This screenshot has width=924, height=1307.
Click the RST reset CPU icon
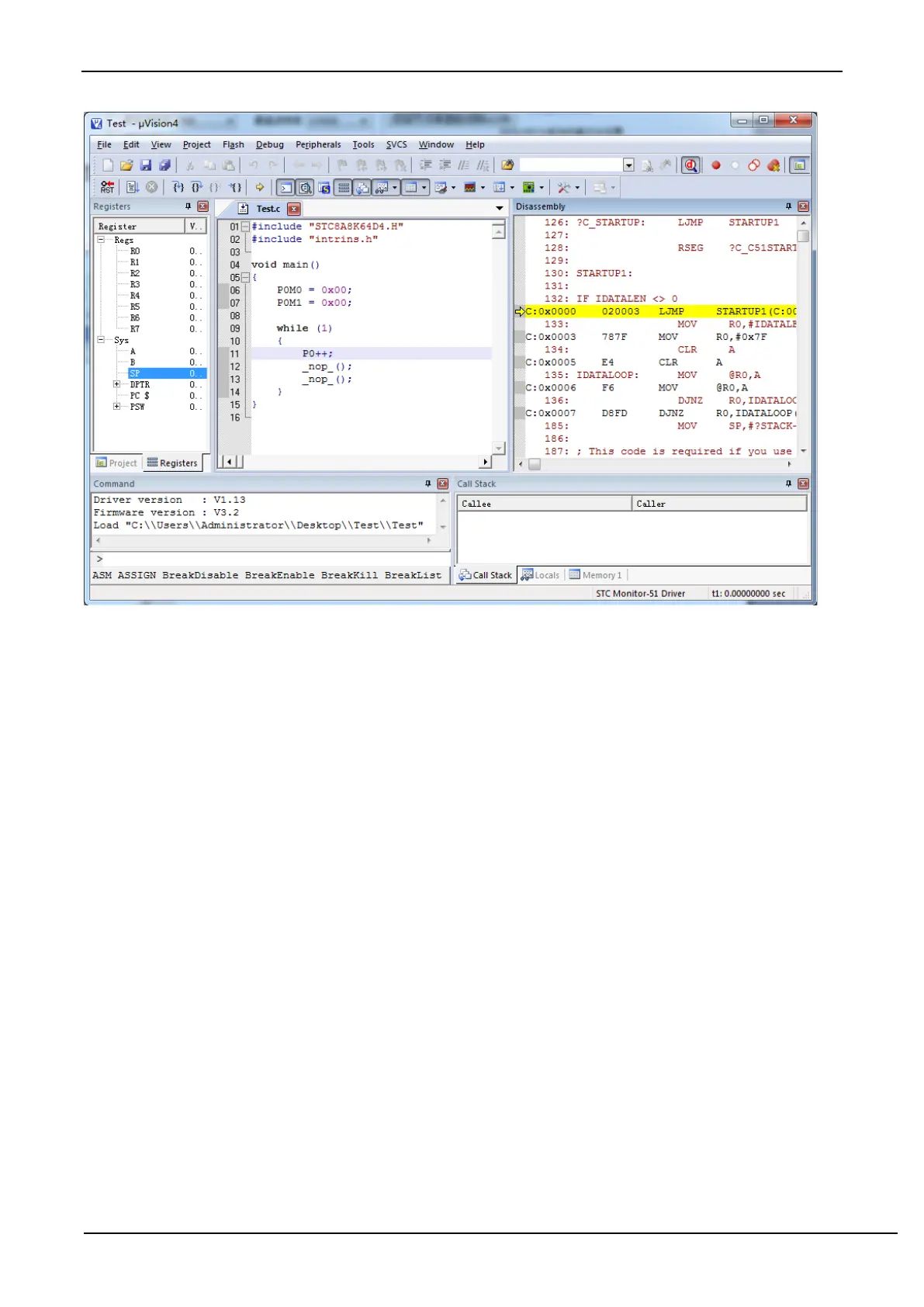click(x=107, y=187)
